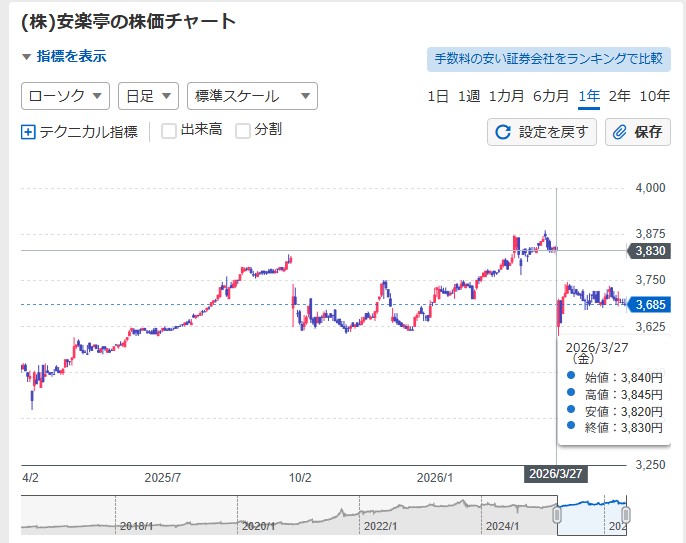This screenshot has width=686, height=543.
Task: Click the 高値：3,845円 tooltip value
Action: click(624, 395)
